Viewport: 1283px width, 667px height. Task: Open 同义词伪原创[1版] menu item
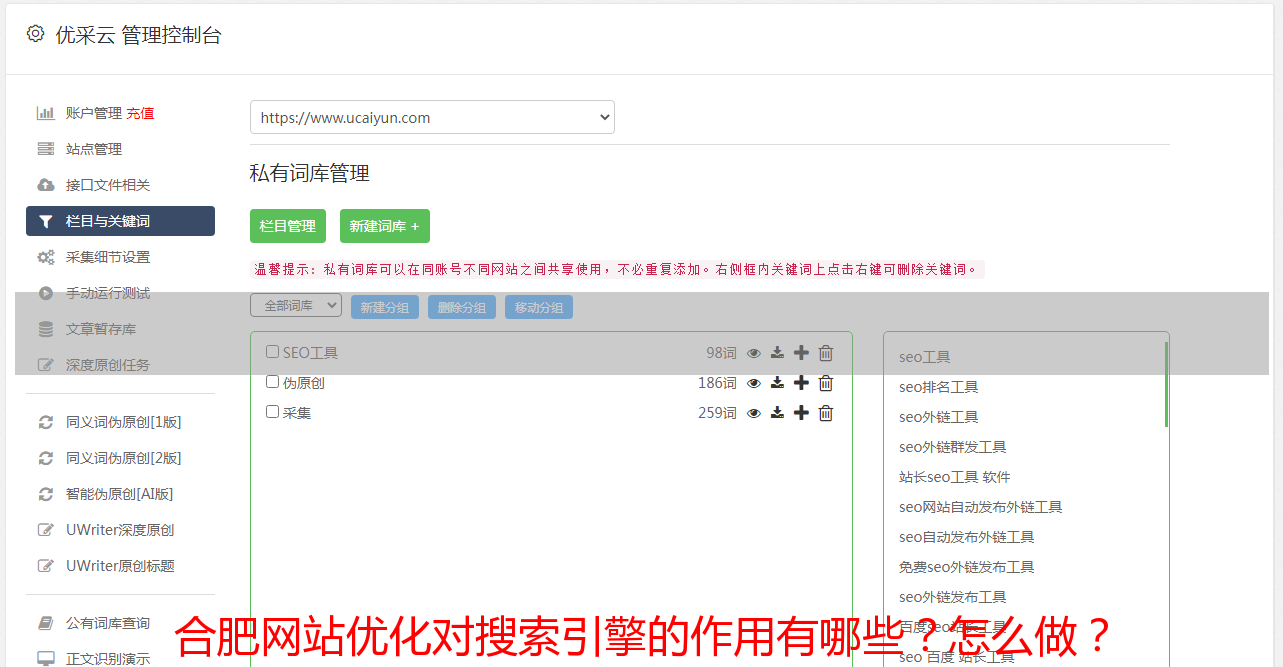click(124, 422)
